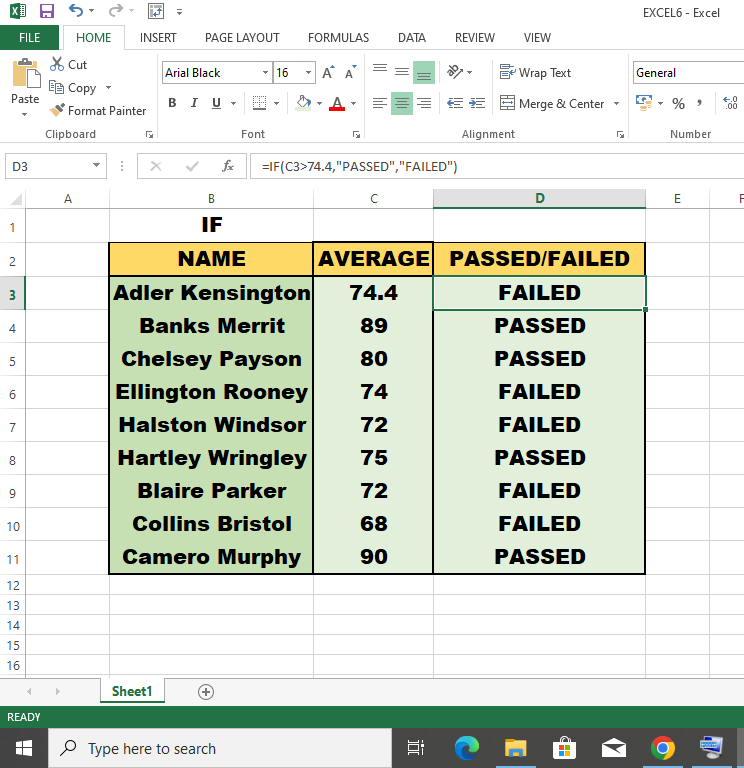744x768 pixels.
Task: Expand the Merge & Center dropdown arrow
Action: 616,103
